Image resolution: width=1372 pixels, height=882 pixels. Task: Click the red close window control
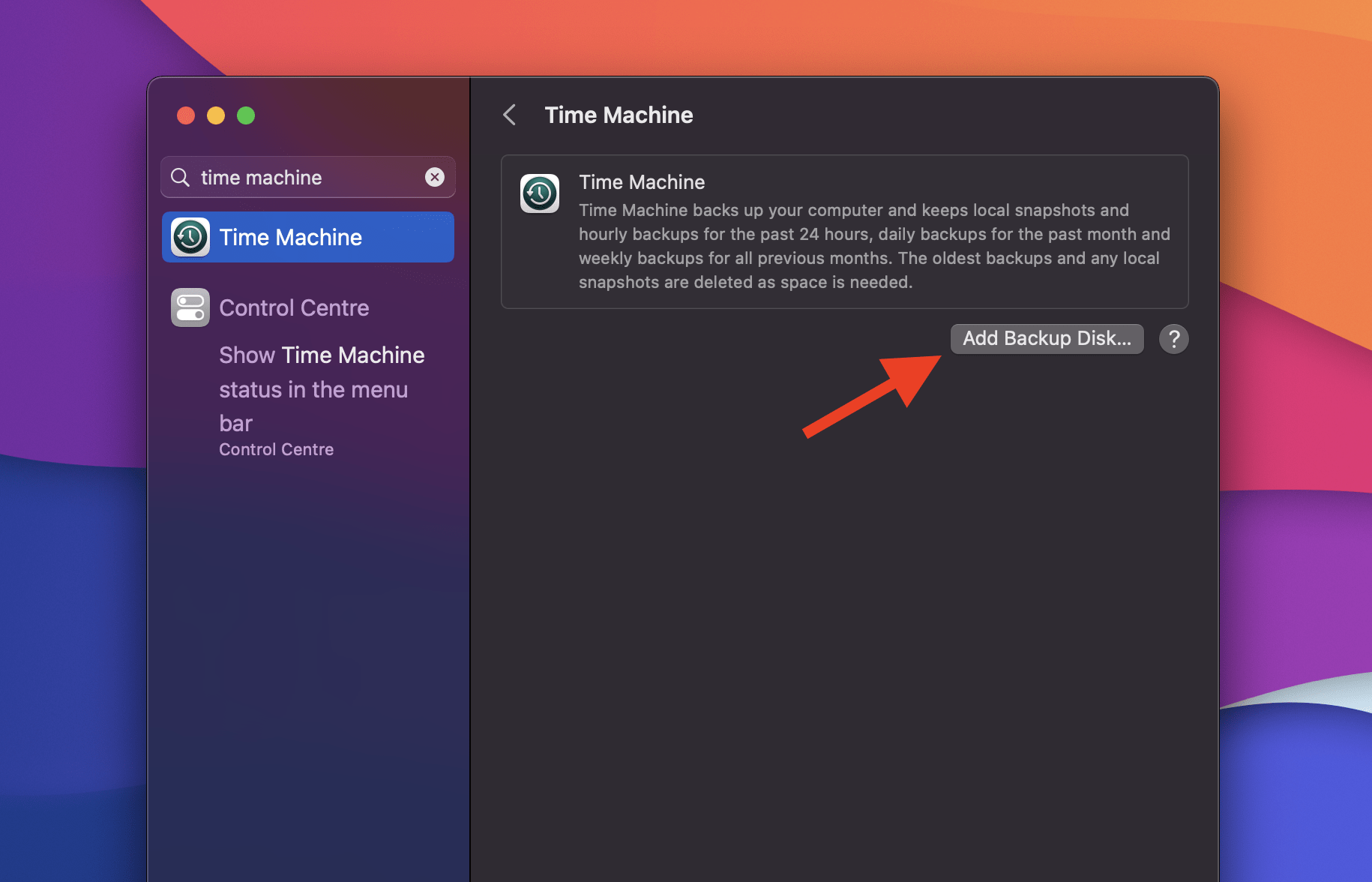pos(186,115)
